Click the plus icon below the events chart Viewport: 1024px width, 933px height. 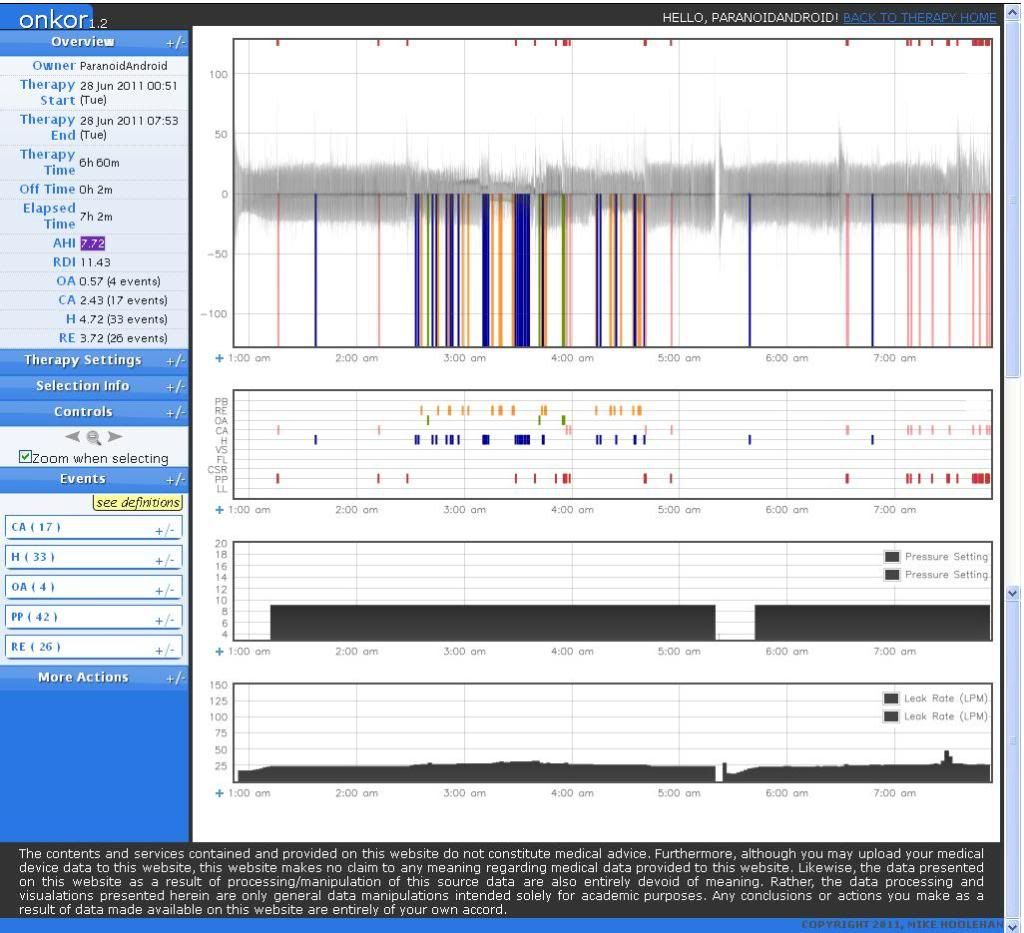click(219, 509)
